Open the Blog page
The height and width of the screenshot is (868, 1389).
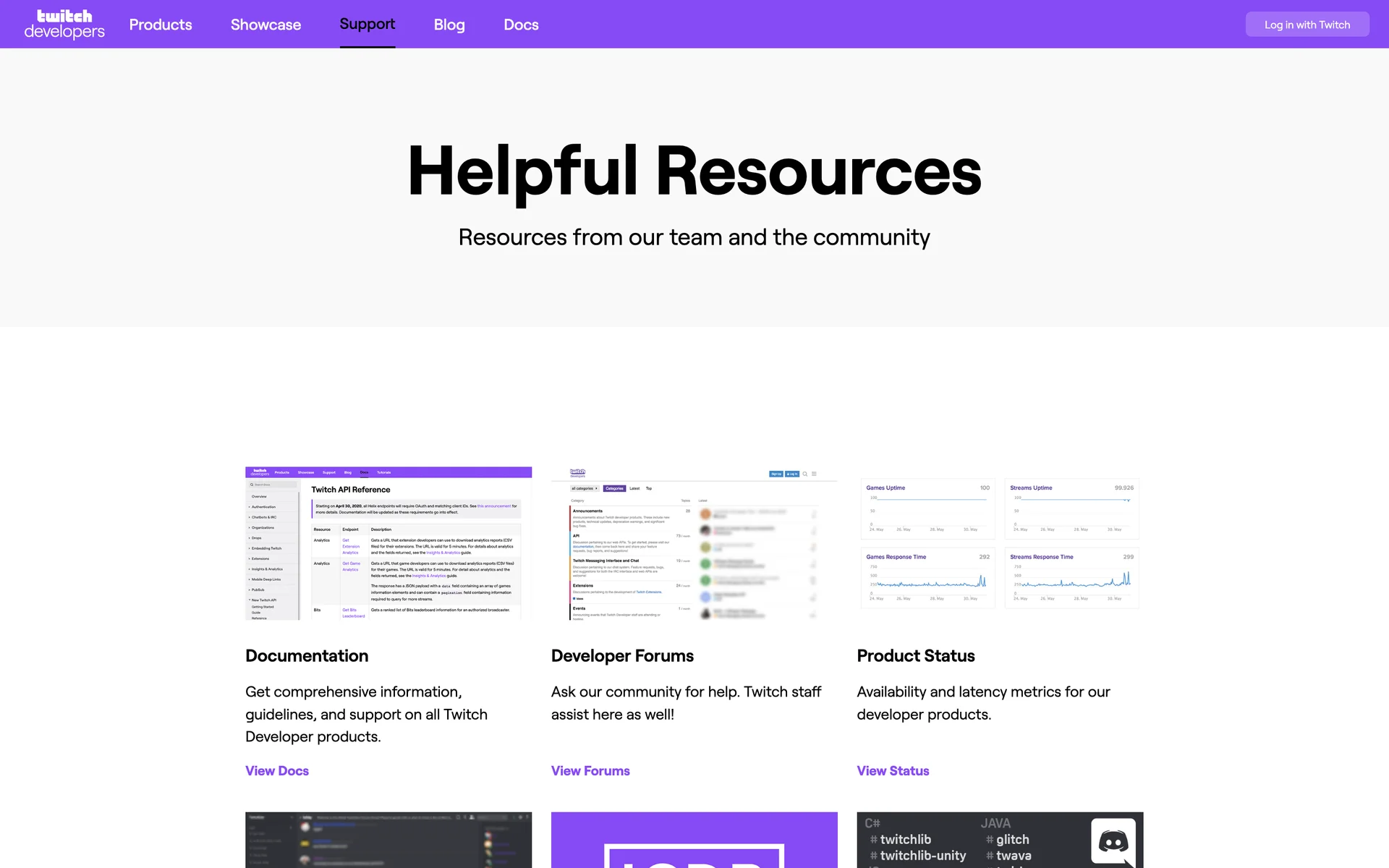[449, 25]
